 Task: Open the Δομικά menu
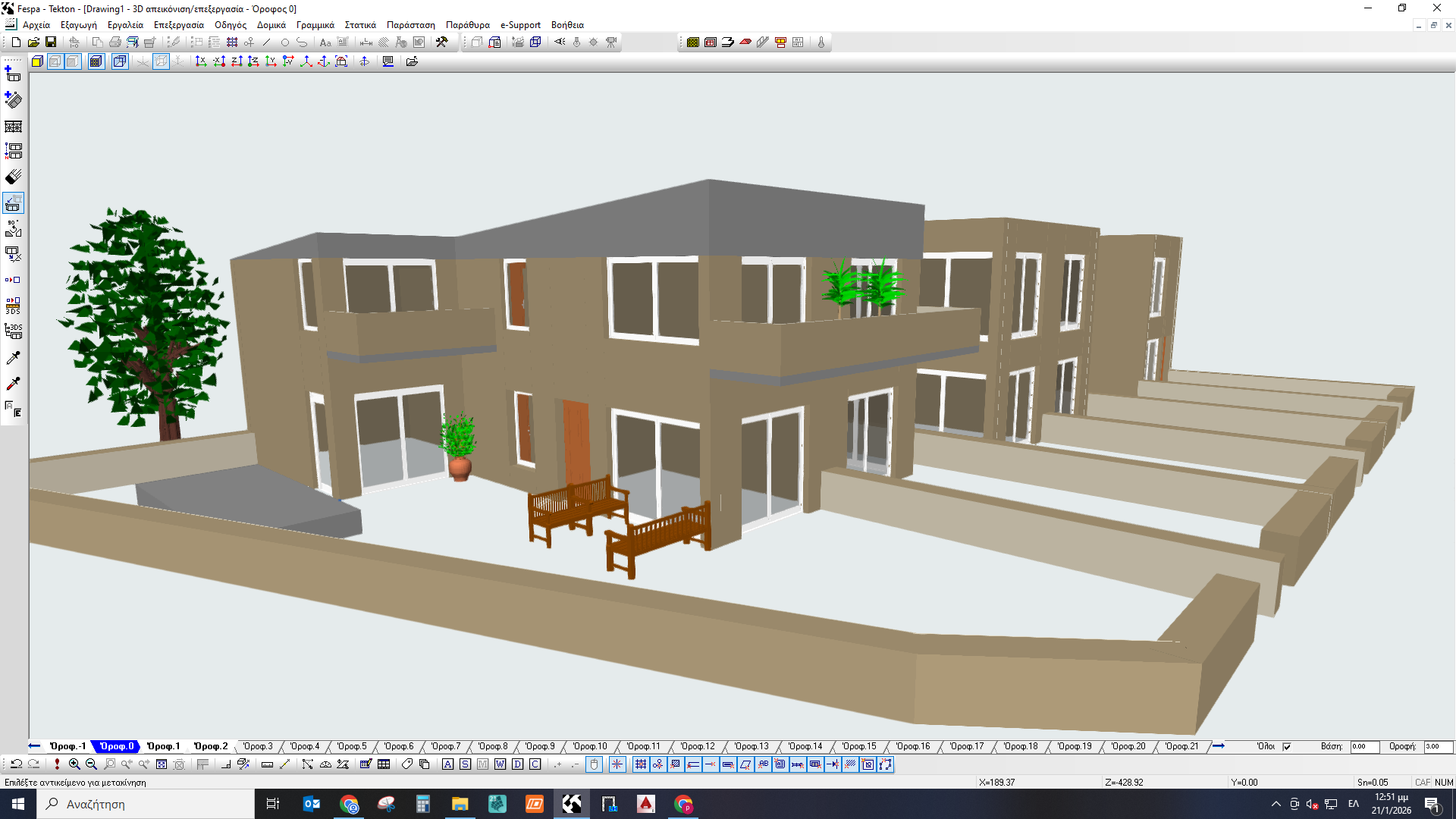[271, 25]
